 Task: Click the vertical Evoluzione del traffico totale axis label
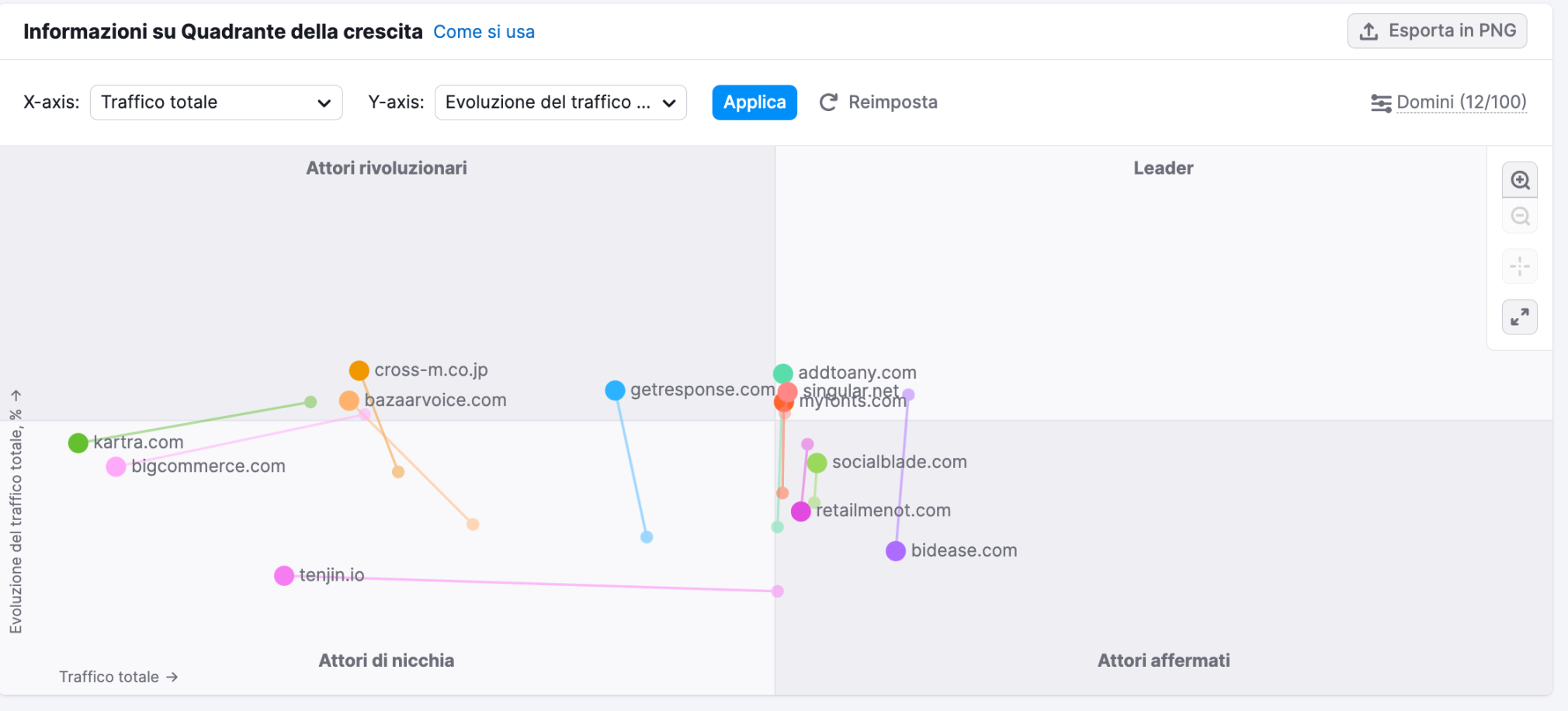(x=16, y=512)
